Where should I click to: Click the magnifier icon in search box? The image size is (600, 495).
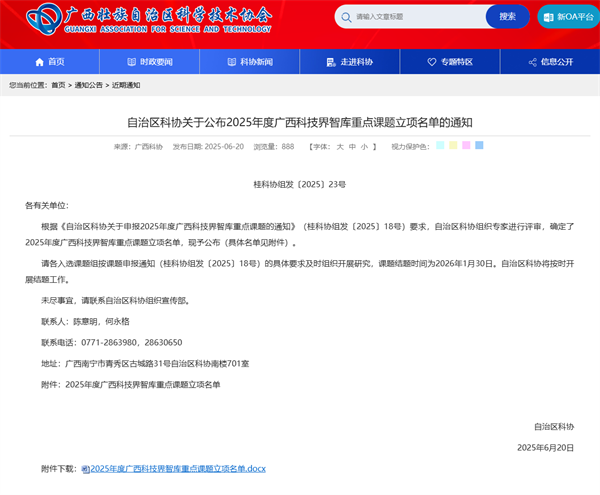346,17
